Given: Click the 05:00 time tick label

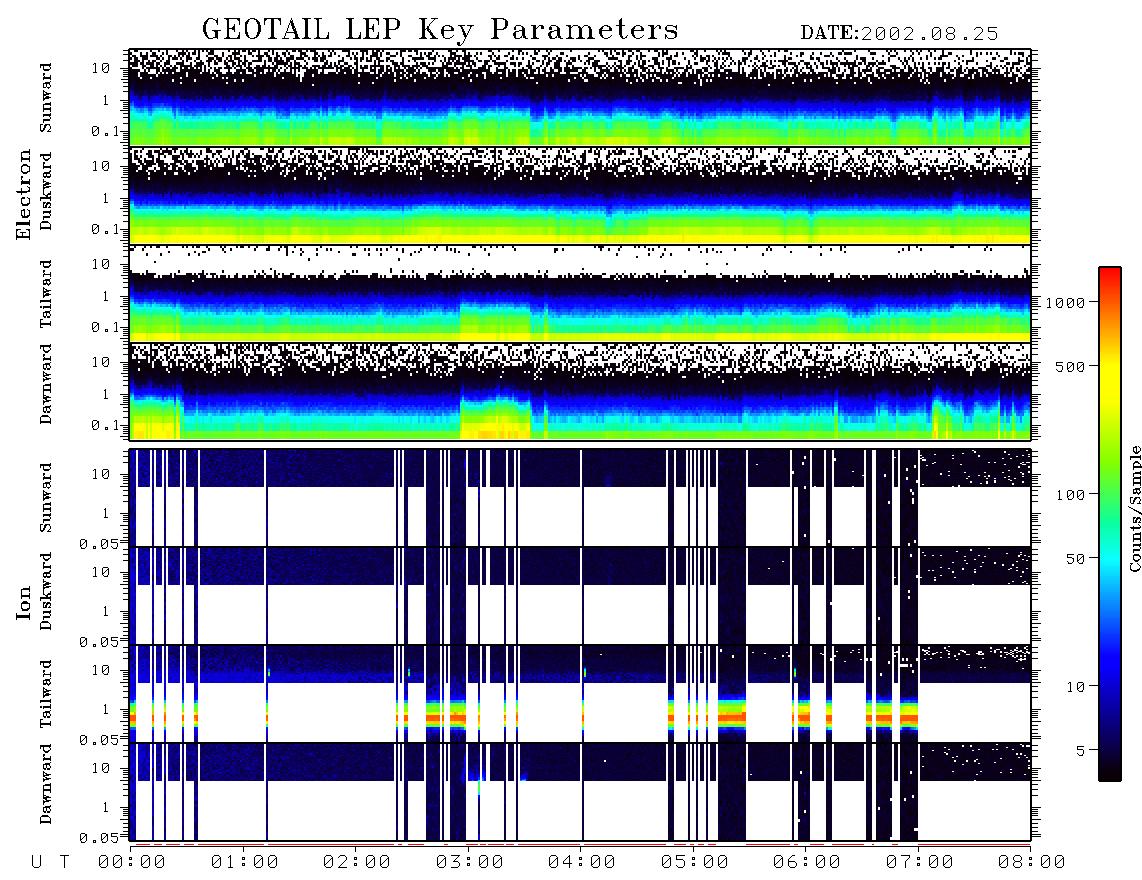Looking at the screenshot, I should click(695, 863).
